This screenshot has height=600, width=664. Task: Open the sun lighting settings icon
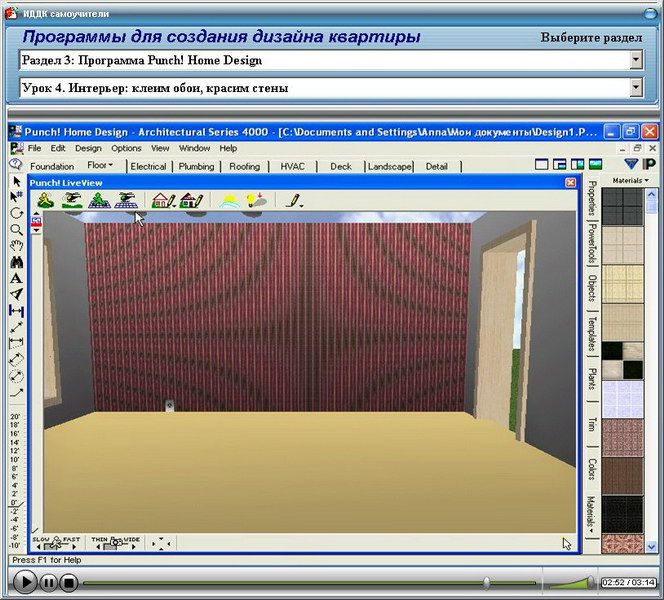pos(228,200)
